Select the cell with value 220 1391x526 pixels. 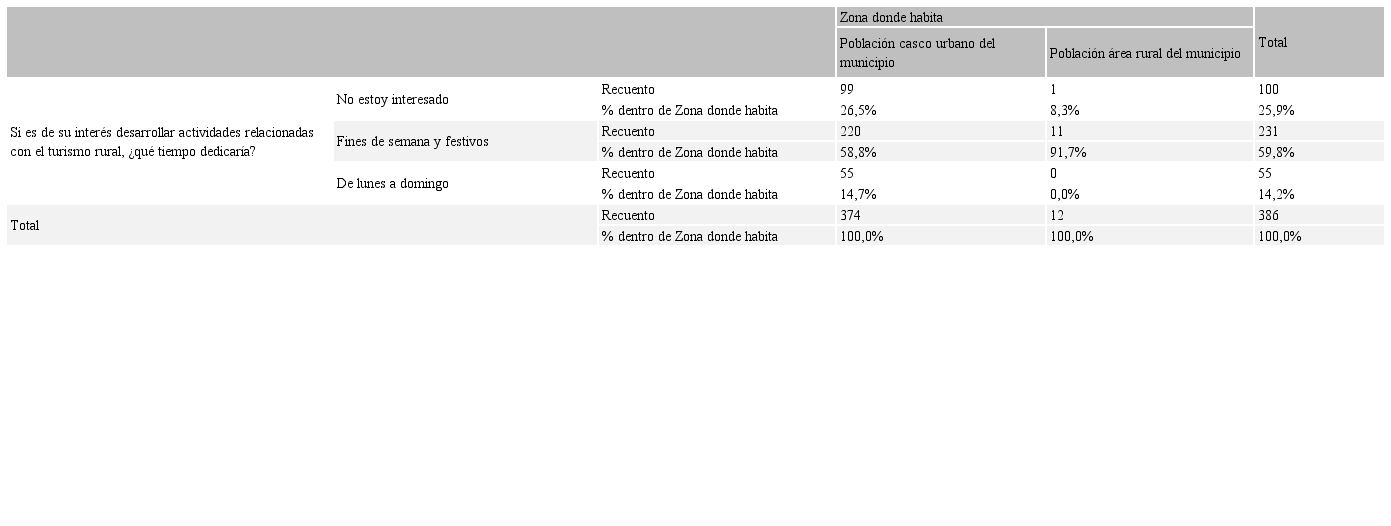click(x=851, y=131)
